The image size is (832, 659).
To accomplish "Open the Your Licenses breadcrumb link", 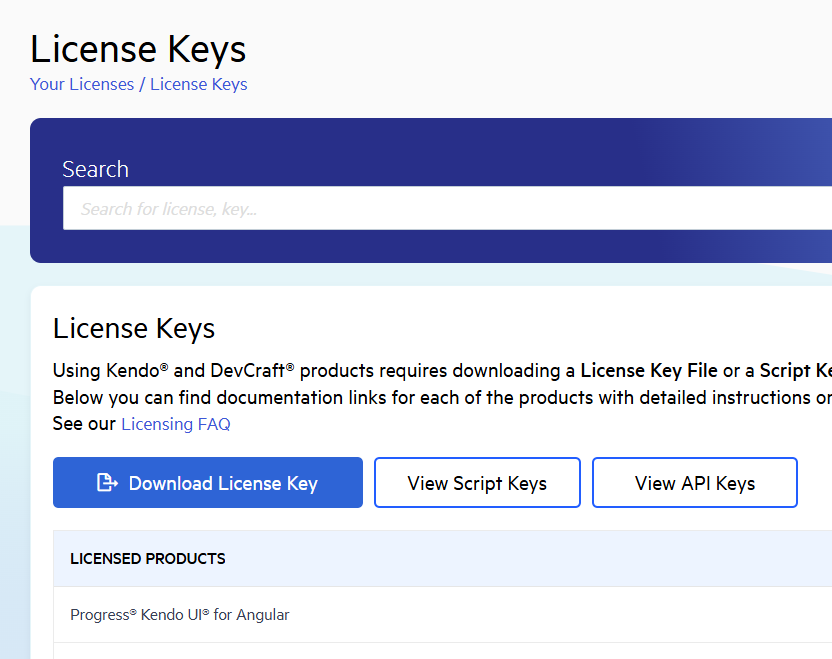I will coord(82,84).
